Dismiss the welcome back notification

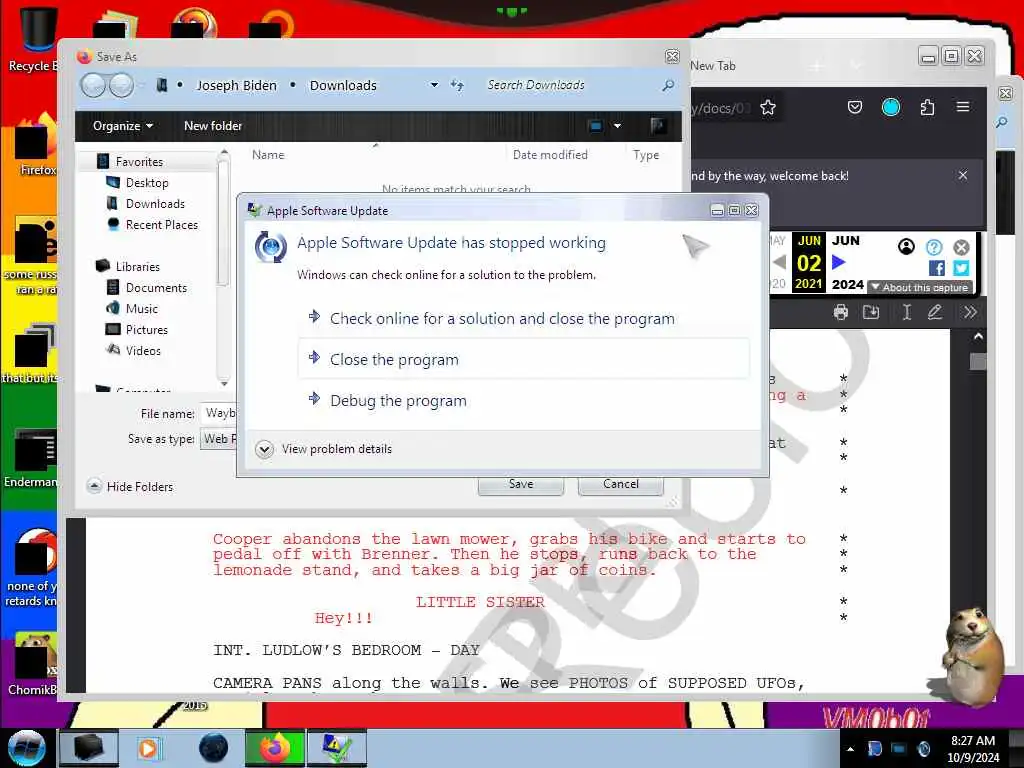click(x=963, y=175)
